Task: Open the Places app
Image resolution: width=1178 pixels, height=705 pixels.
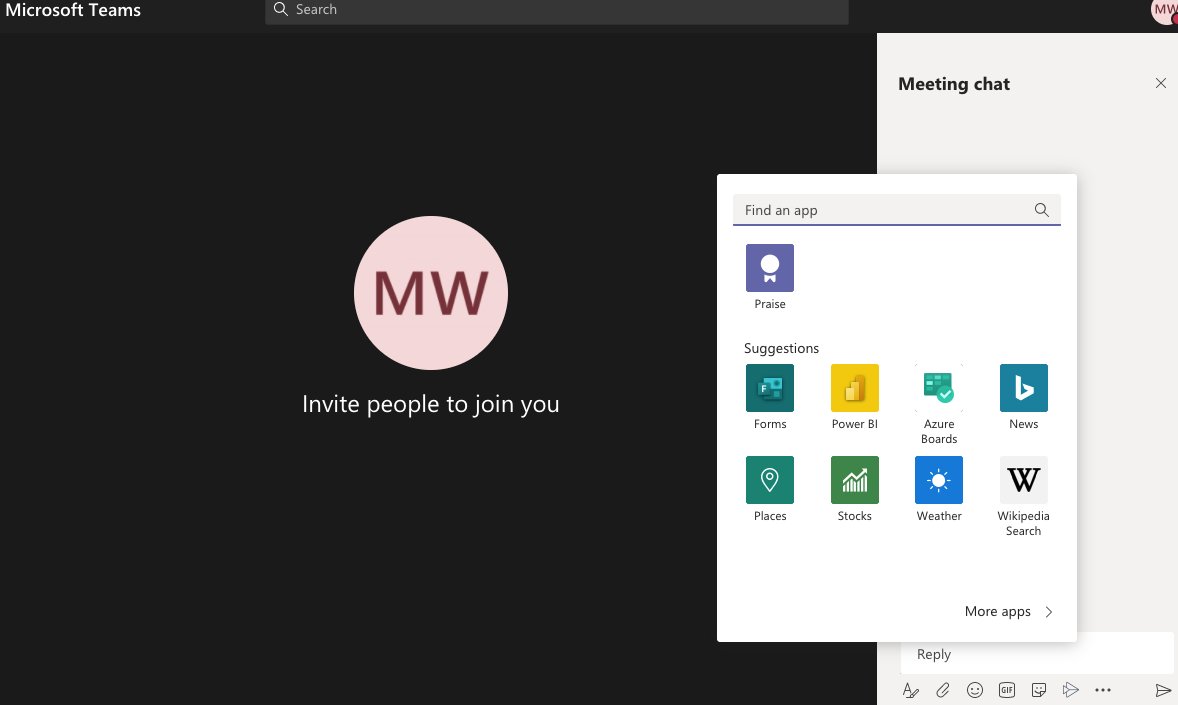Action: pyautogui.click(x=769, y=480)
